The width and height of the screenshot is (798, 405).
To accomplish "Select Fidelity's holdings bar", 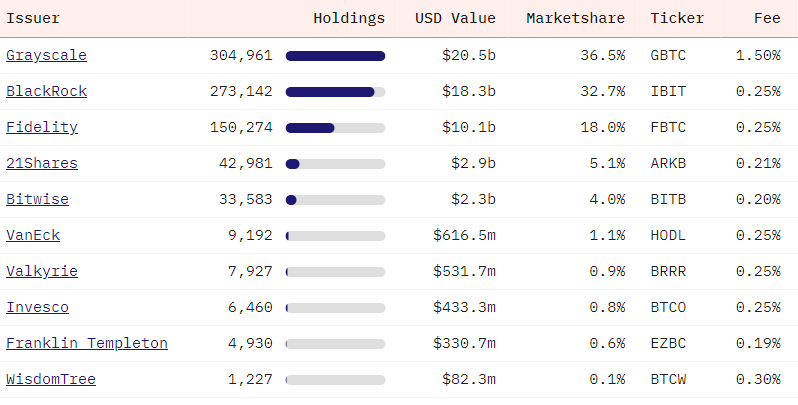I will click(x=335, y=128).
